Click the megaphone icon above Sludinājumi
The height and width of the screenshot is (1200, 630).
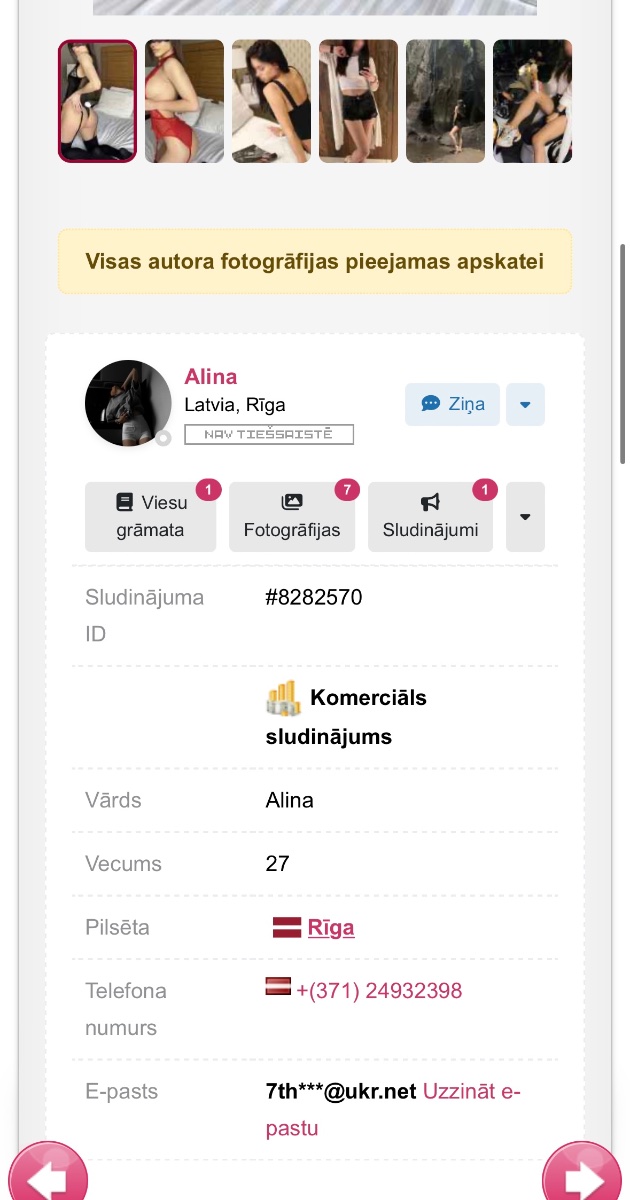click(430, 502)
